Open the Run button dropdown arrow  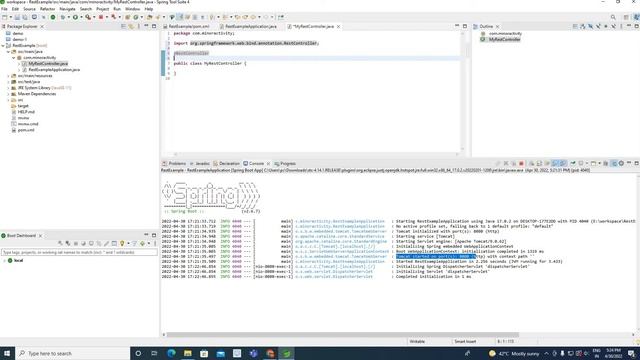[81, 17]
